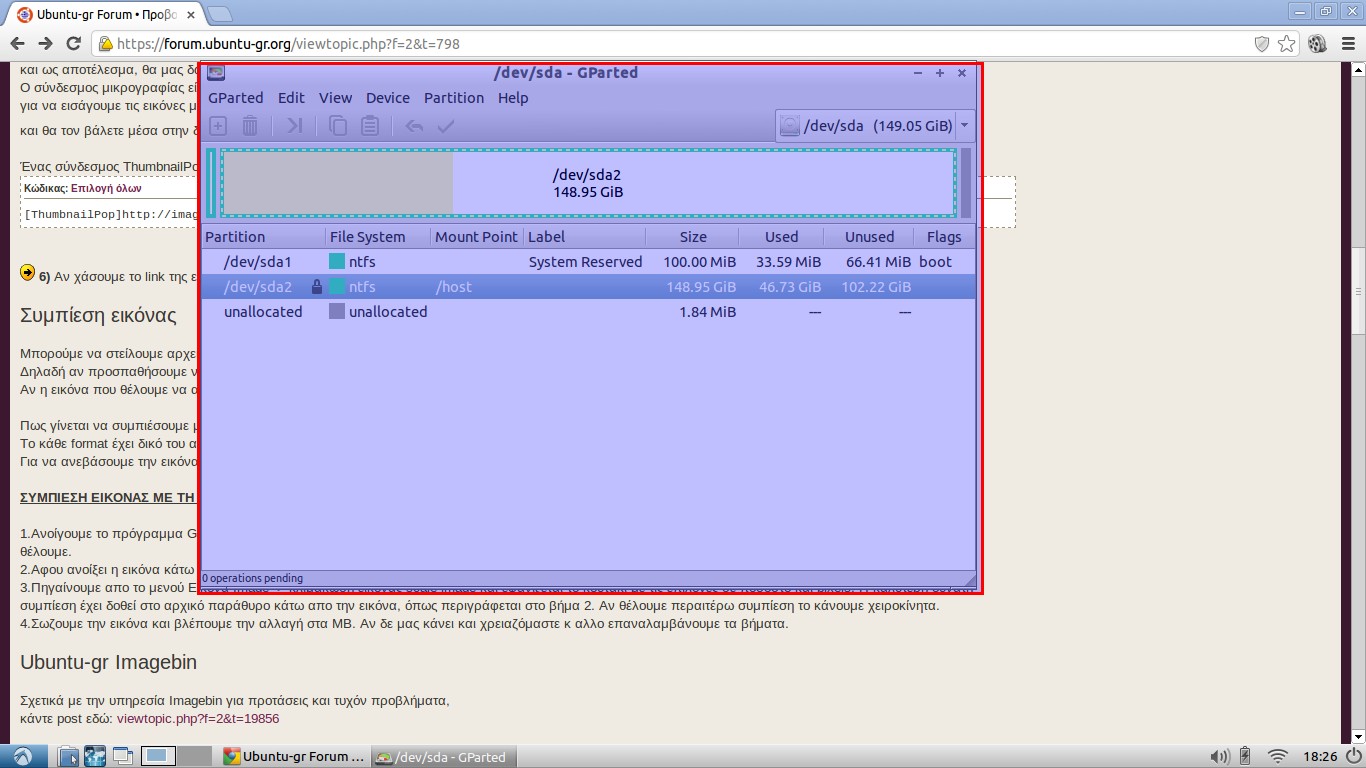Click the Copy partition toolbar icon

pos(338,126)
